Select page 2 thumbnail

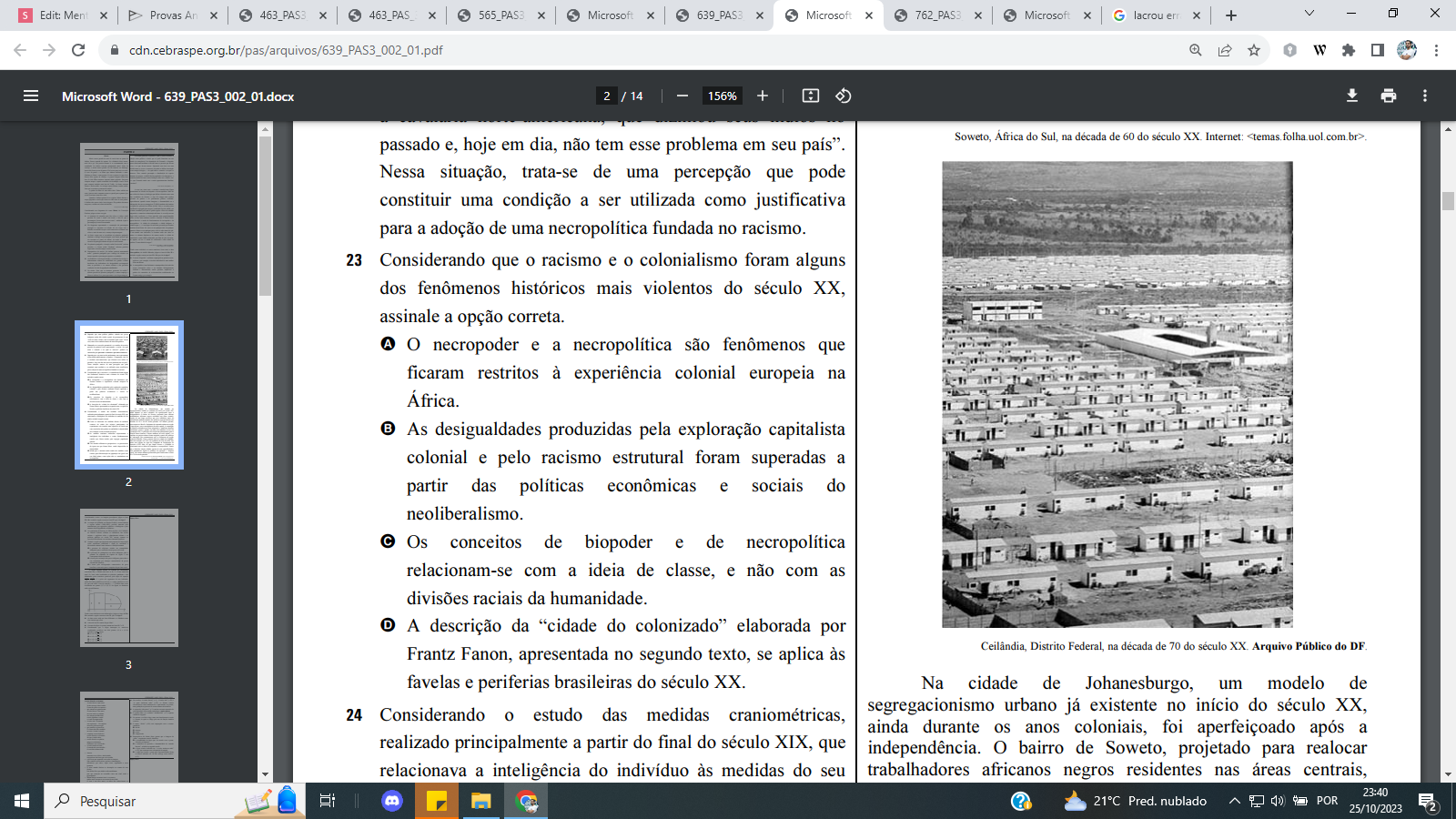[129, 395]
